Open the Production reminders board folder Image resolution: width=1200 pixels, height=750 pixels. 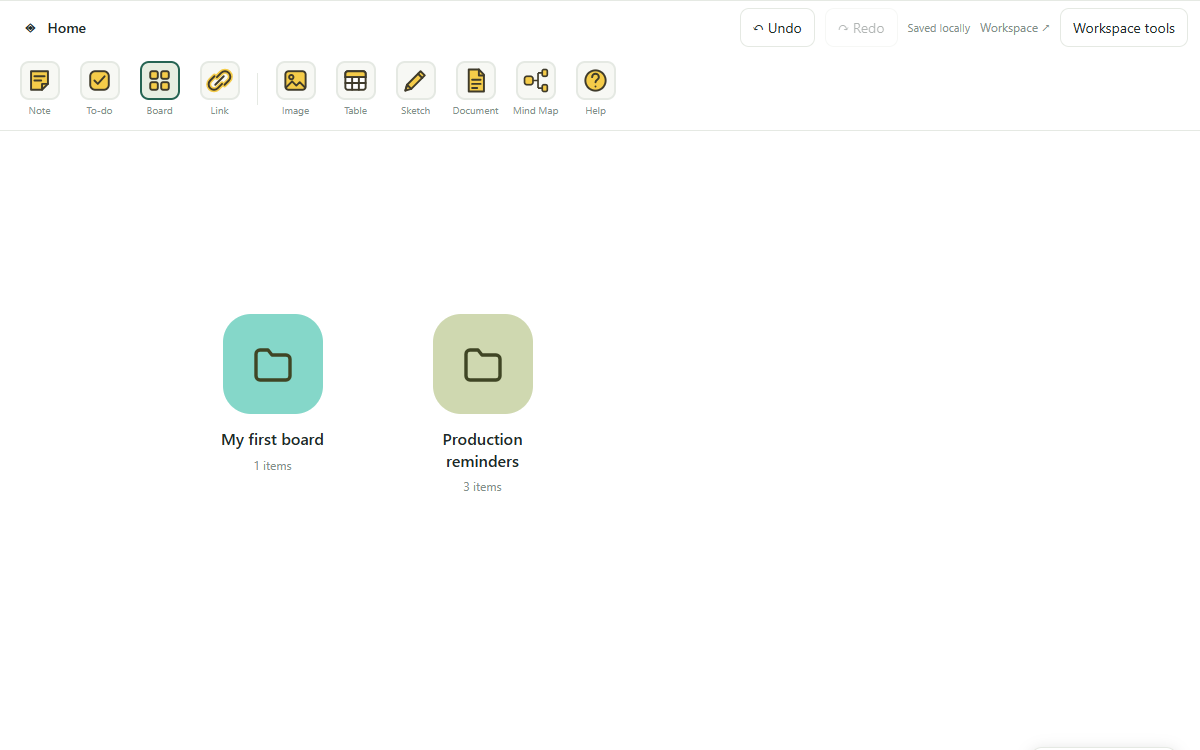coord(483,364)
